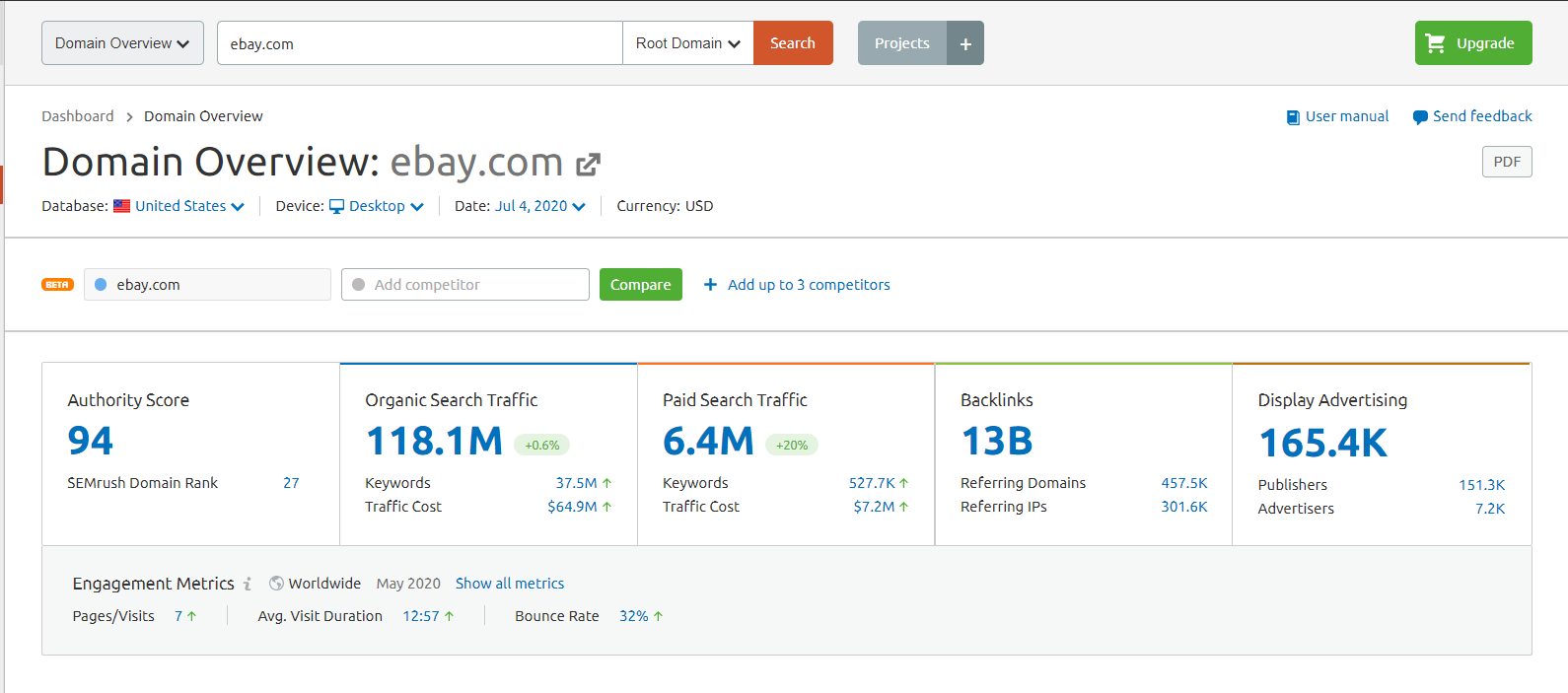
Task: Click paid traffic value 6.4M
Action: coord(708,441)
